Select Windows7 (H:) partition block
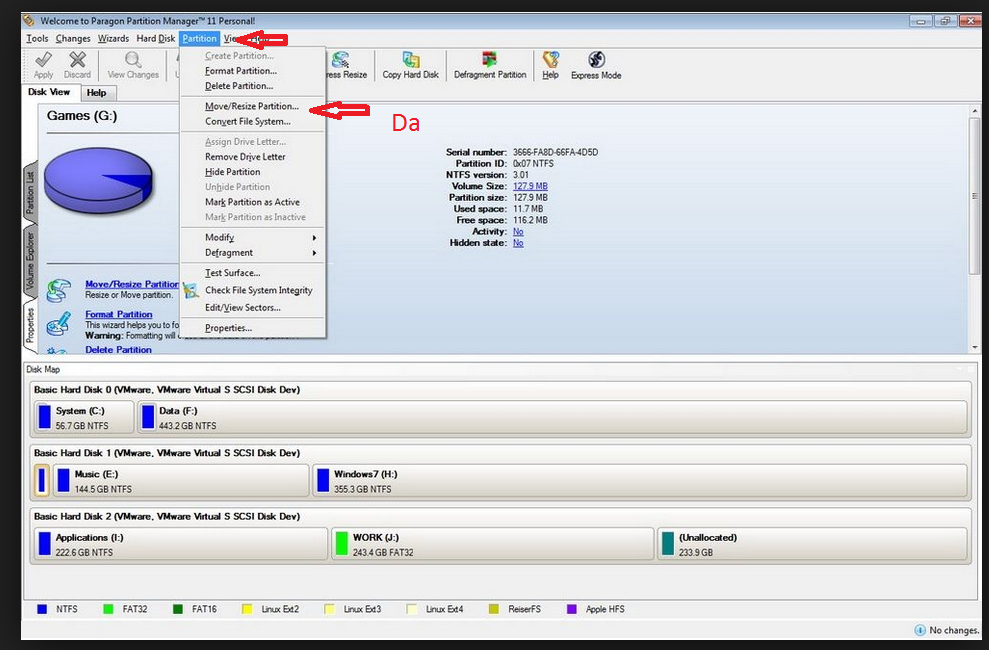This screenshot has height=650, width=989. click(640, 480)
